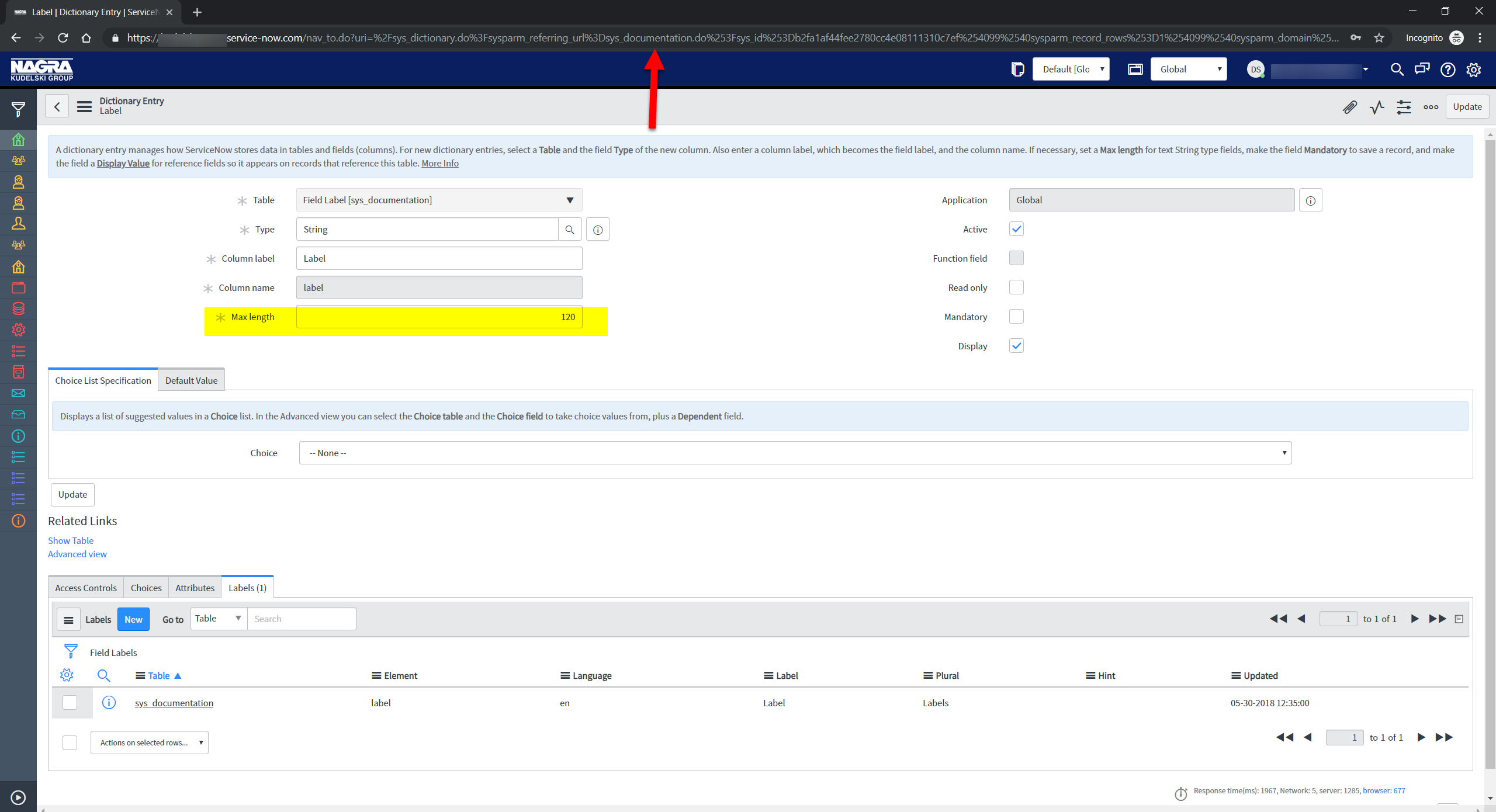
Task: Toggle the Active checkbox
Action: coord(1016,229)
